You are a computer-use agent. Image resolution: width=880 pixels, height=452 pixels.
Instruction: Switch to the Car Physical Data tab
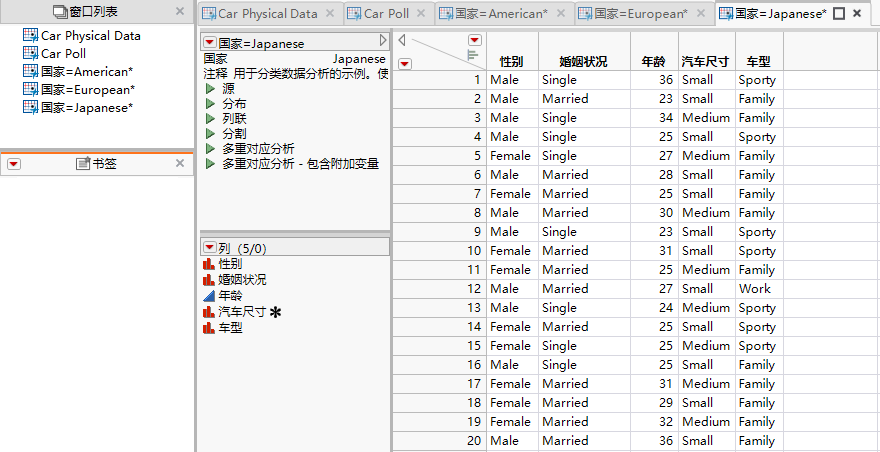tap(267, 13)
